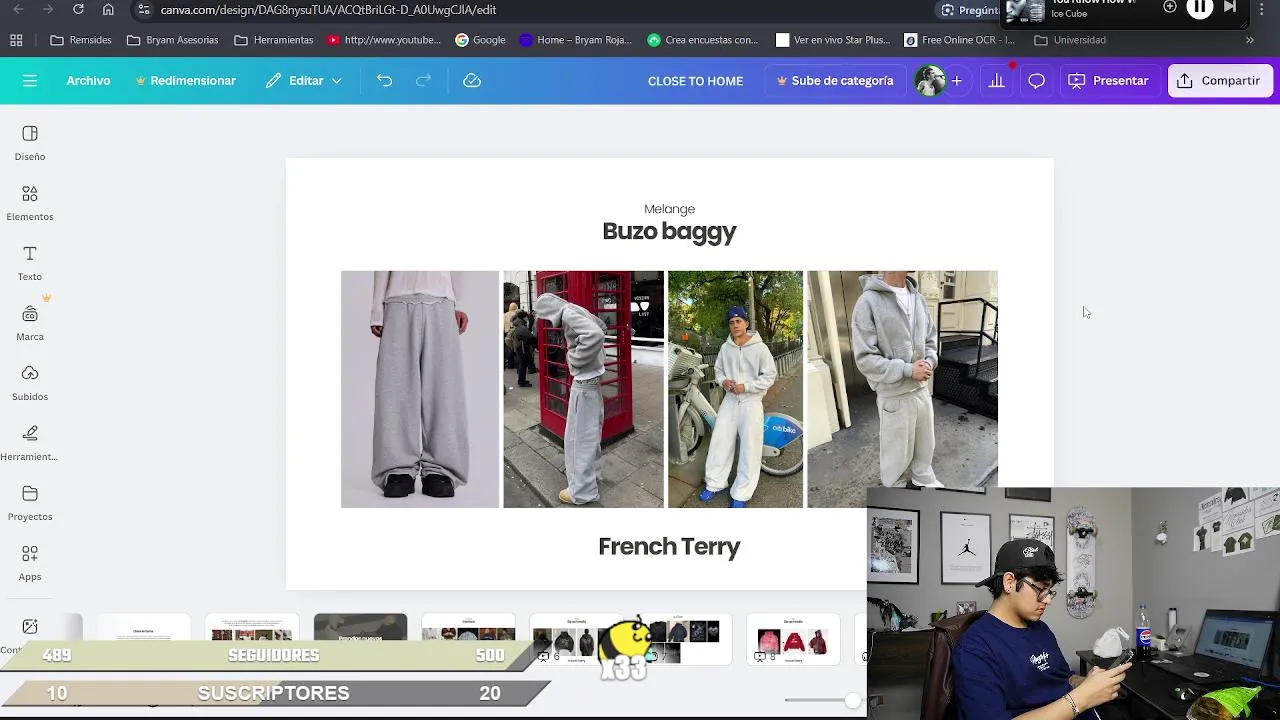The width and height of the screenshot is (1280, 720).
Task: Go to the browser home page
Action: click(108, 9)
